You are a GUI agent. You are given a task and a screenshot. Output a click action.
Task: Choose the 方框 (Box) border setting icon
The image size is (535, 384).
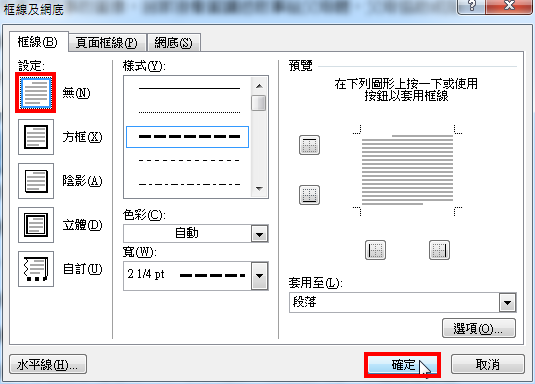pyautogui.click(x=36, y=137)
